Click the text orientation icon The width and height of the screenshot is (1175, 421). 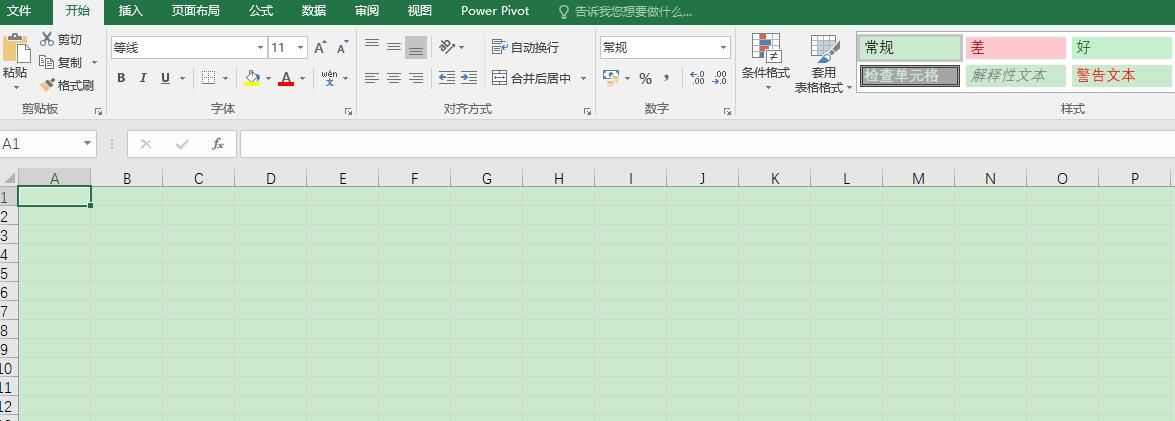[447, 47]
